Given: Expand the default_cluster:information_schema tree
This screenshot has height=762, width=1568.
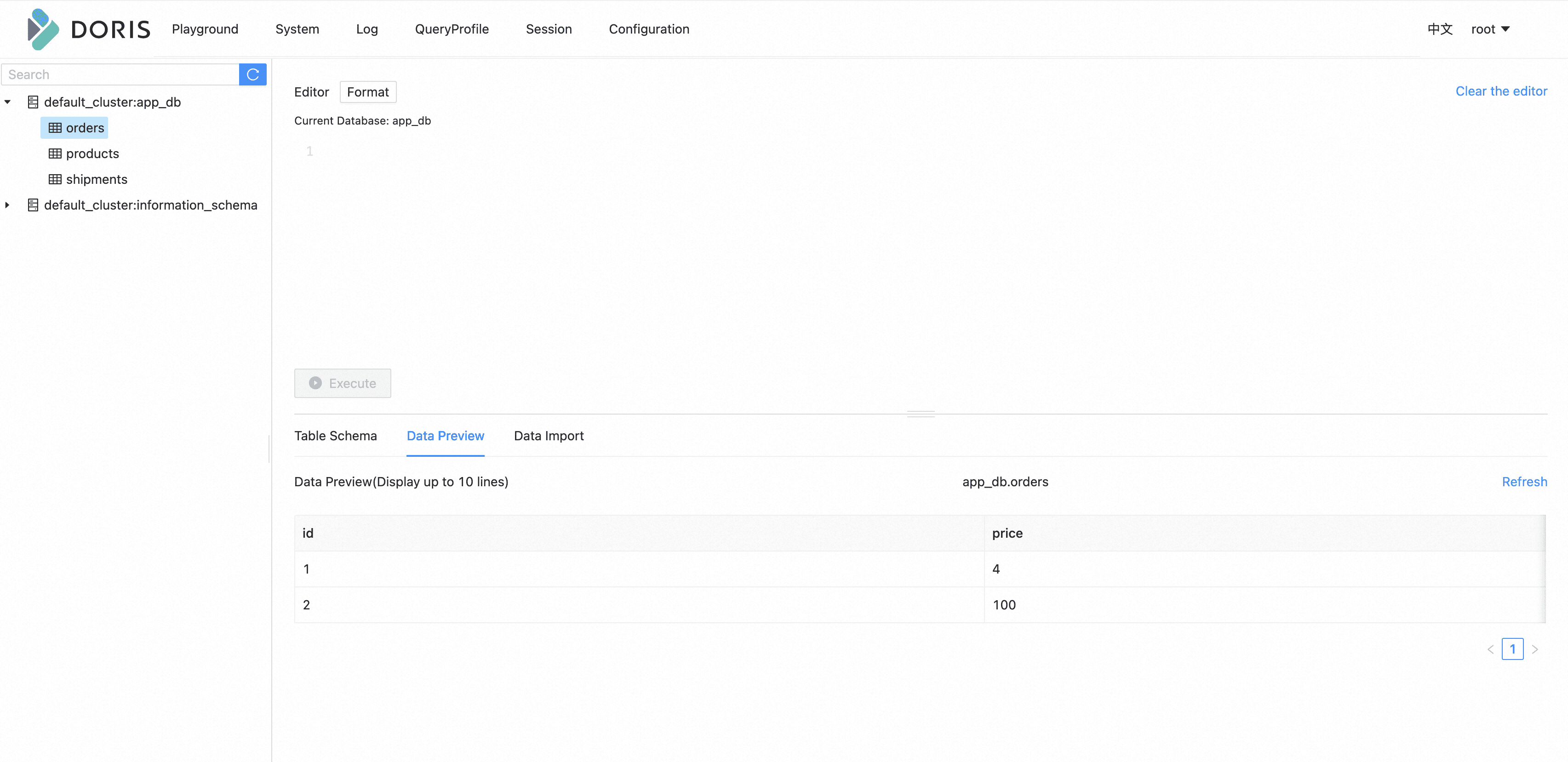Looking at the screenshot, I should (x=7, y=205).
